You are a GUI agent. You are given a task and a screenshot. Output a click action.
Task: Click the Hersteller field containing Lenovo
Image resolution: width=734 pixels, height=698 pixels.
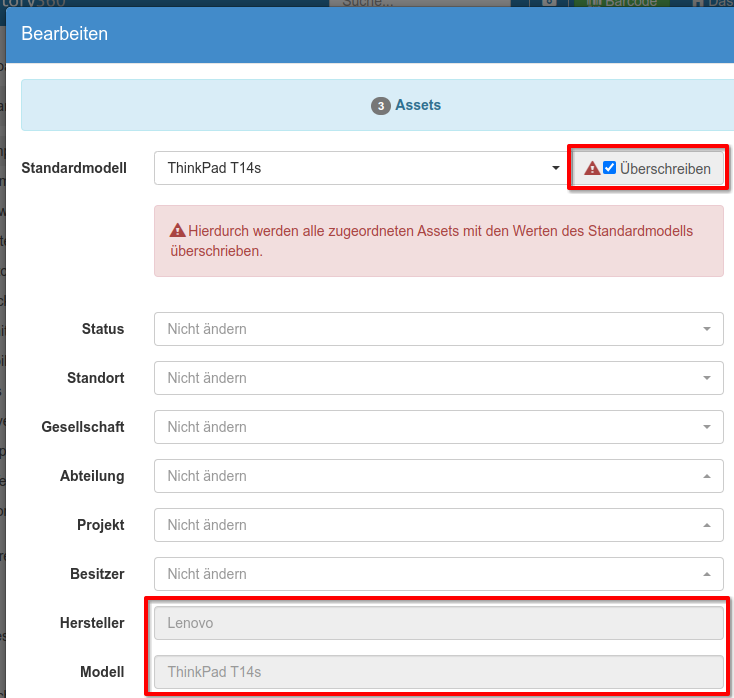(x=438, y=623)
